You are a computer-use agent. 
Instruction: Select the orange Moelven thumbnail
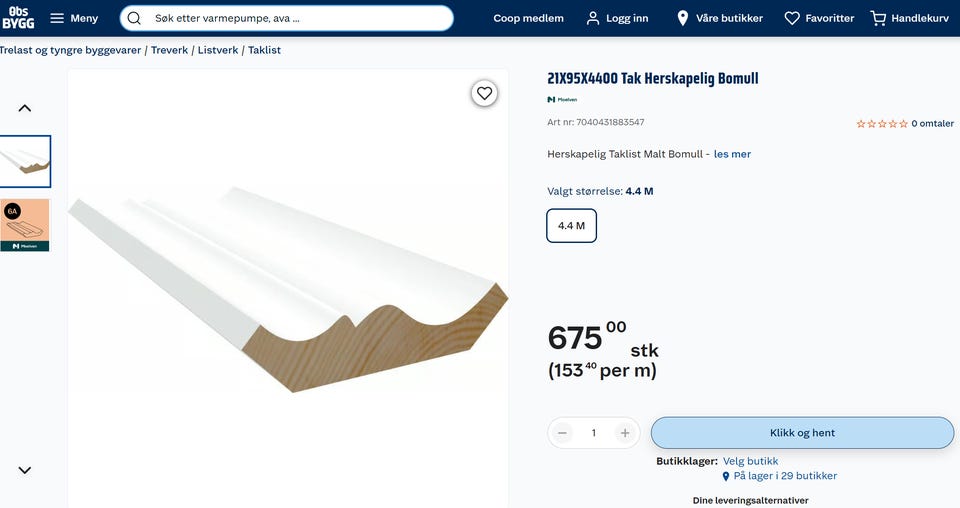pyautogui.click(x=25, y=224)
